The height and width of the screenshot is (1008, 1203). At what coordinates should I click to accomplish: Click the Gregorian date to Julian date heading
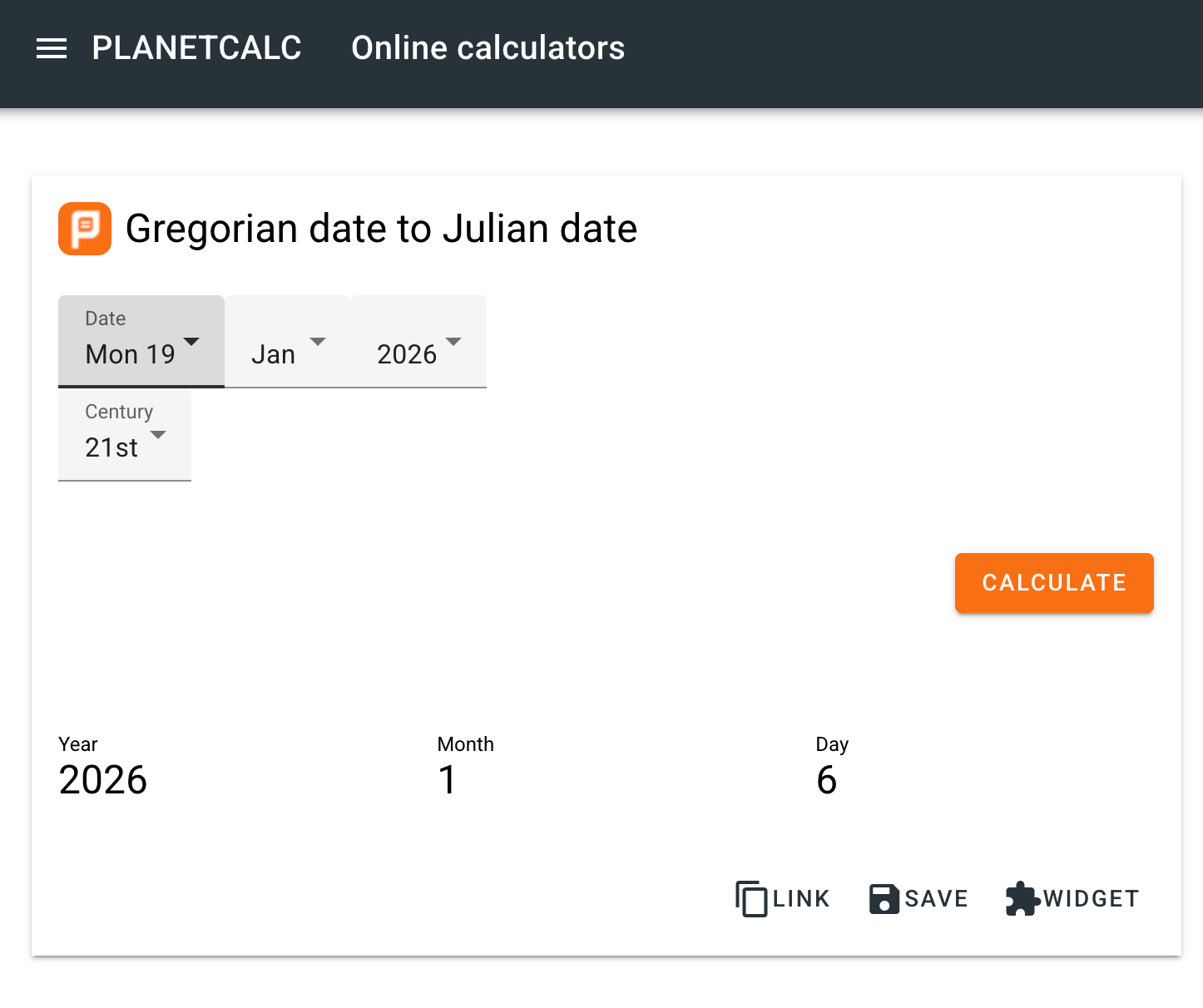pyautogui.click(x=381, y=229)
